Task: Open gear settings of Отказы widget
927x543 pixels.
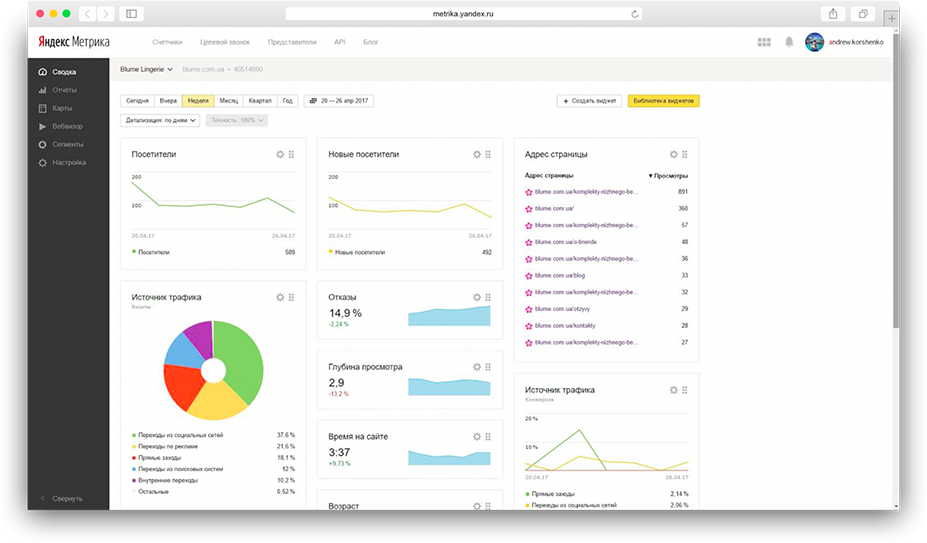Action: [477, 298]
